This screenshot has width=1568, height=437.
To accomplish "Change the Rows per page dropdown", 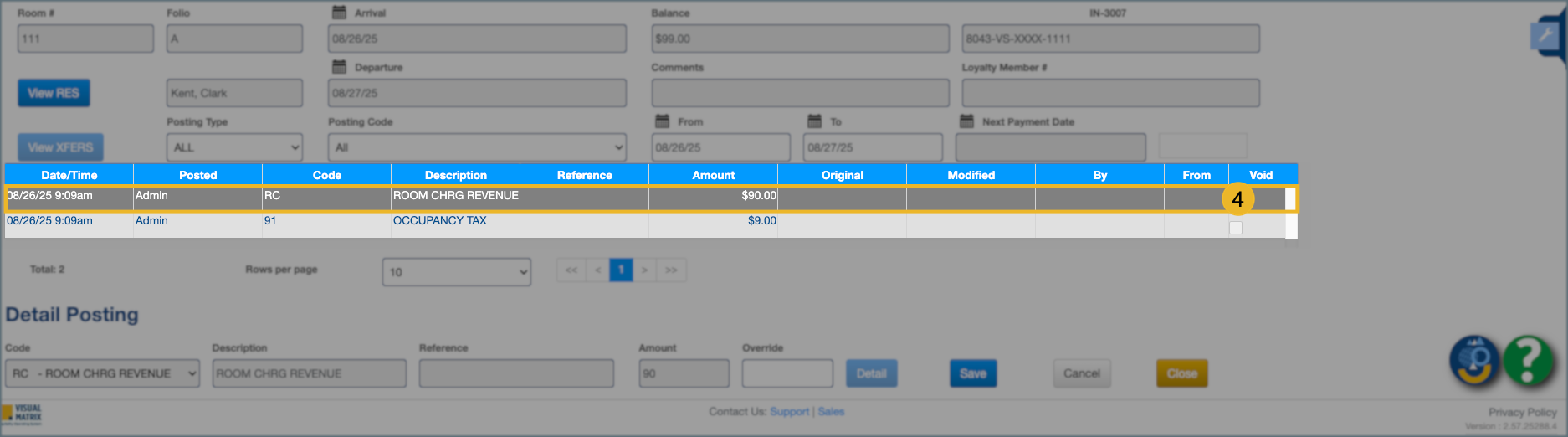I will pyautogui.click(x=456, y=272).
